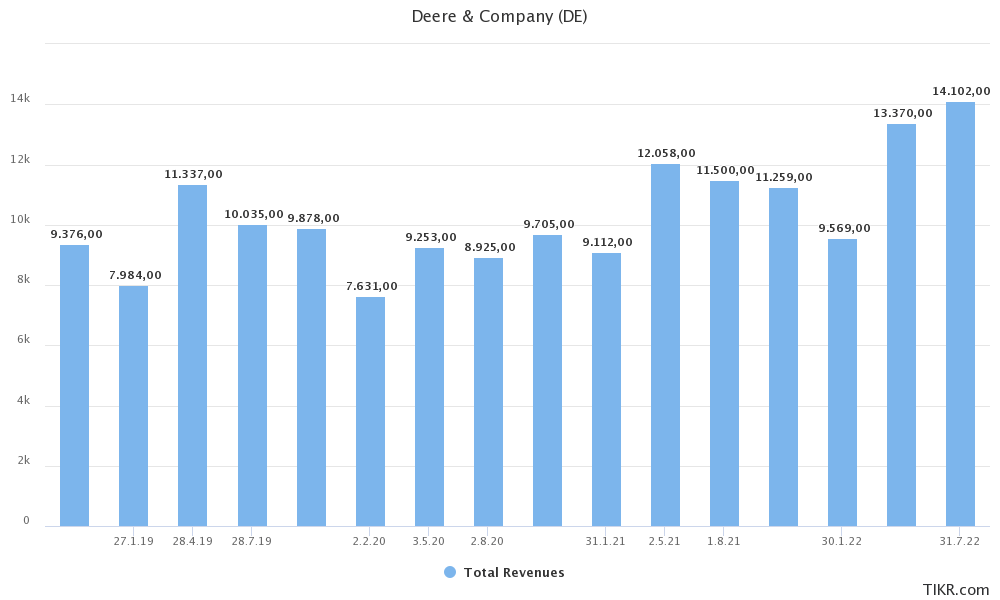Click the 27.1.19 x-axis date label

click(133, 541)
